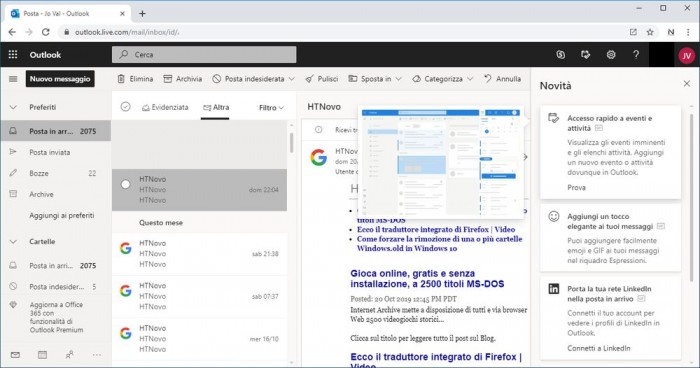The image size is (700, 368).
Task: Open the events and tasks quick-access icon
Action: (585, 54)
